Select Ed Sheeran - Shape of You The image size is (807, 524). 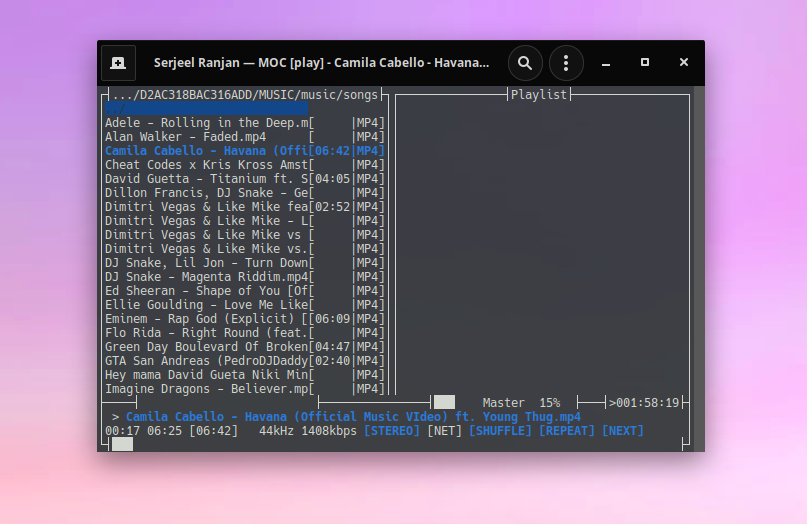coord(244,291)
